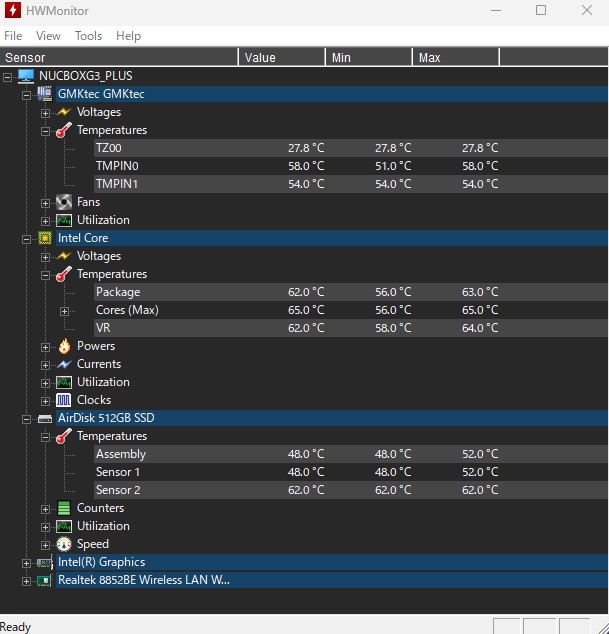Click the Sensor column header
609x634 pixels.
(x=119, y=57)
